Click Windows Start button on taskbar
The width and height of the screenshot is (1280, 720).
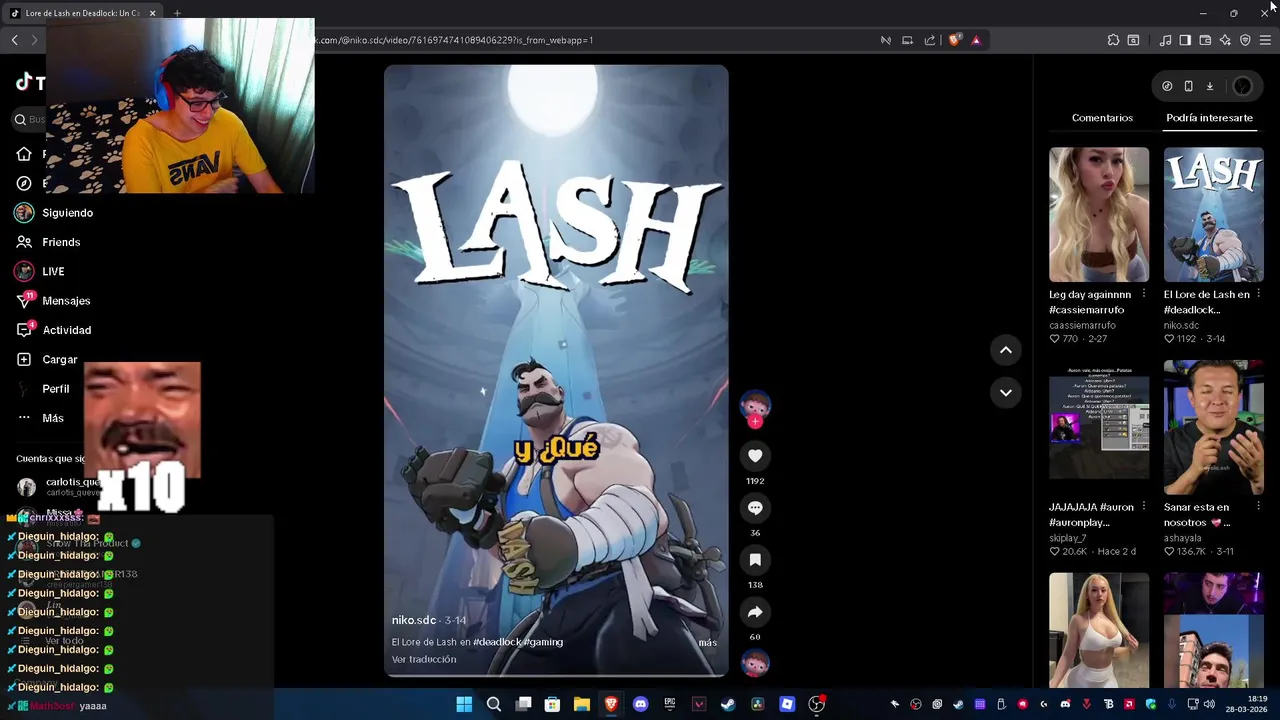coord(464,704)
